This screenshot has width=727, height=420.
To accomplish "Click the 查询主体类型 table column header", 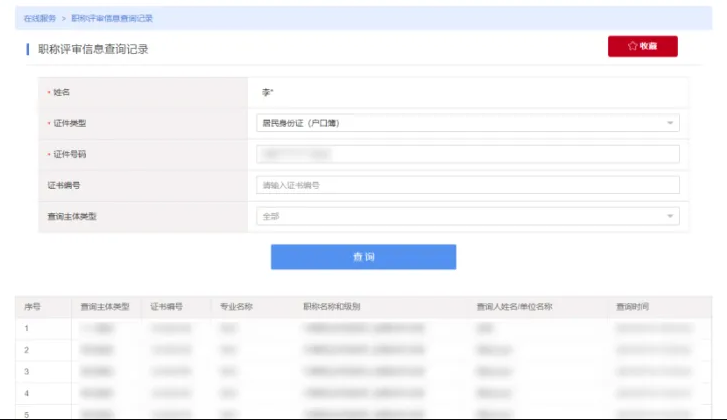I will 105,307.
